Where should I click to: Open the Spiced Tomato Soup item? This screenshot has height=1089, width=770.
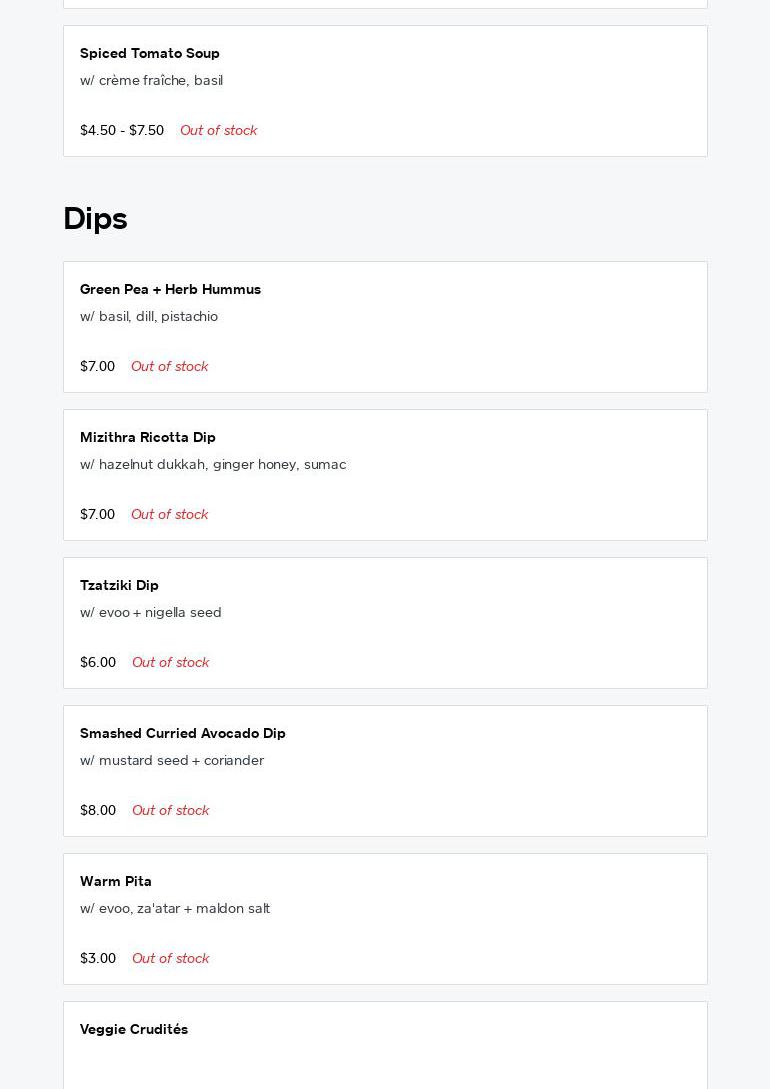150,53
